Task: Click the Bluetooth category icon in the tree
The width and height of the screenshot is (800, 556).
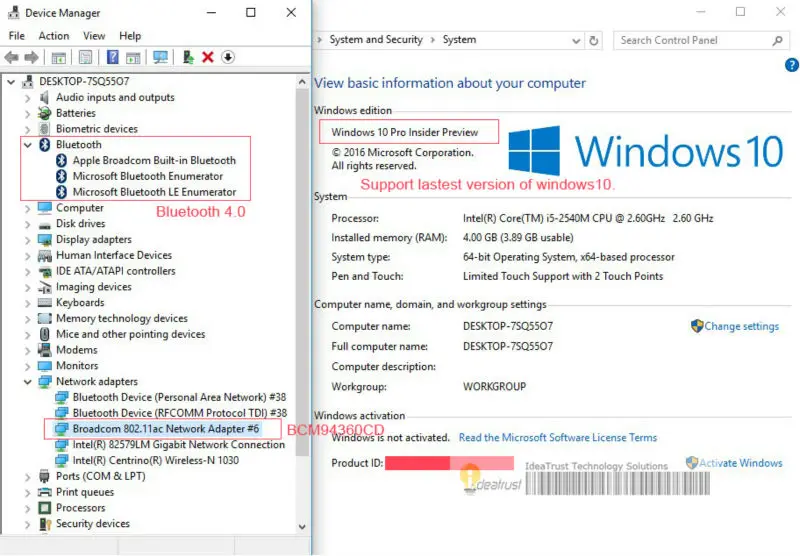Action: tap(45, 145)
